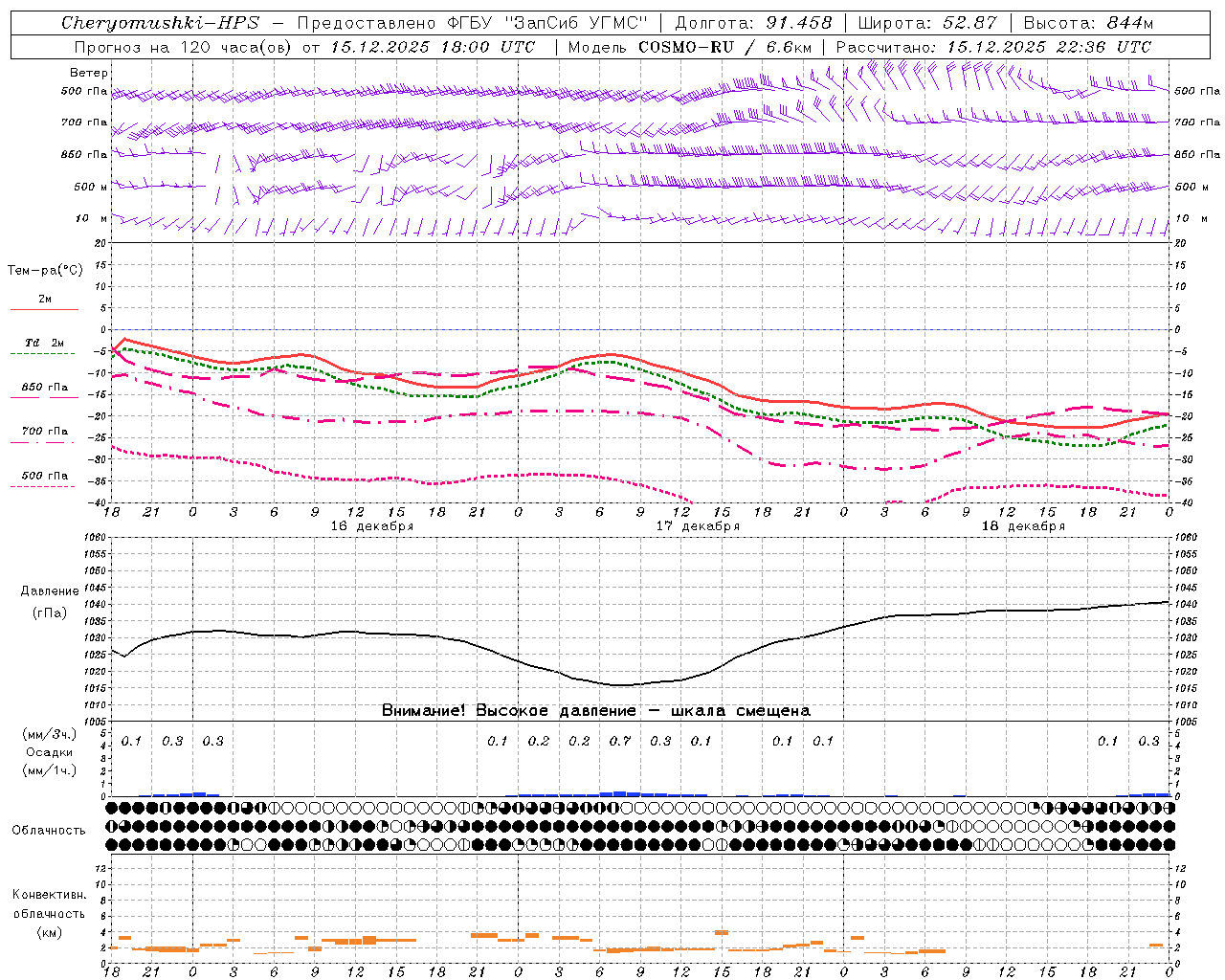Click the station name Cheryomushki-HPS
Screen dimensions: 1225x980
click(160, 23)
